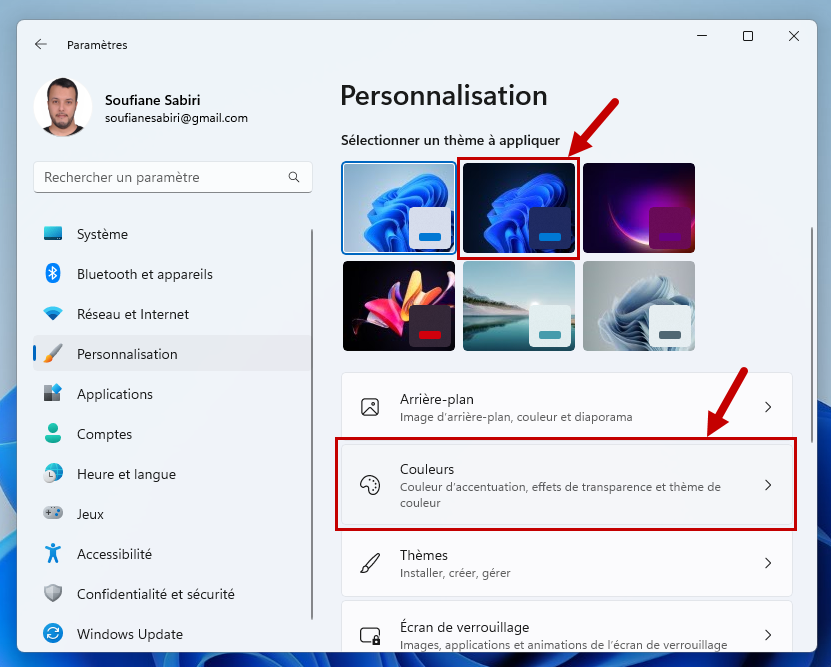The width and height of the screenshot is (831, 667).
Task: Click the email soufianesabiri@gmail.com
Action: [x=176, y=118]
